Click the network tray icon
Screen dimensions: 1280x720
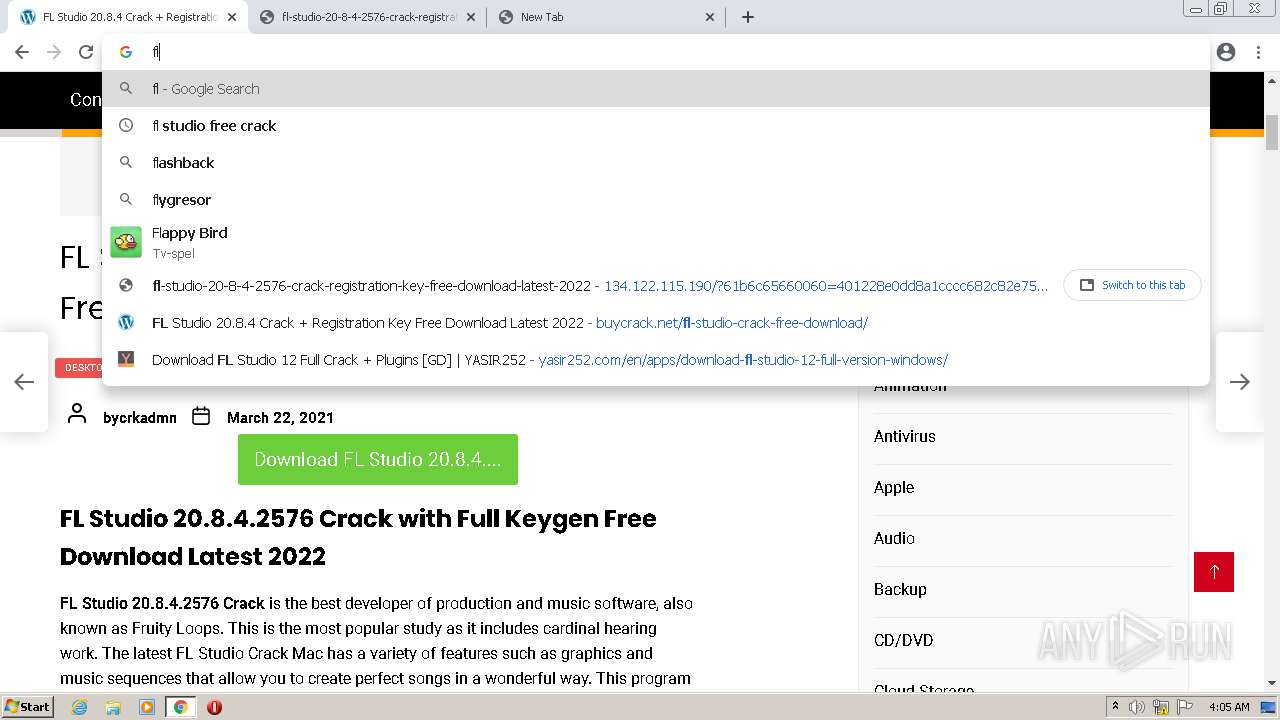[1160, 707]
